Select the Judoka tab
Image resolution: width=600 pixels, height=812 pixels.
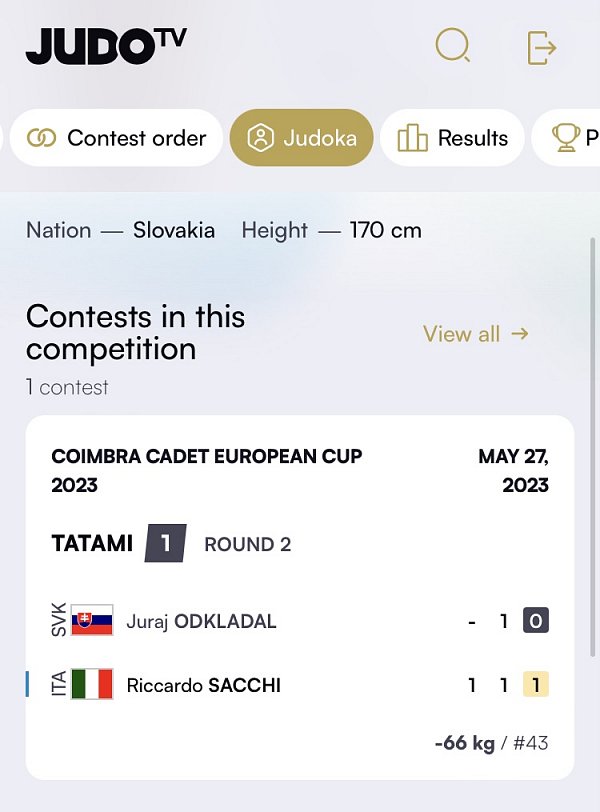click(x=301, y=138)
